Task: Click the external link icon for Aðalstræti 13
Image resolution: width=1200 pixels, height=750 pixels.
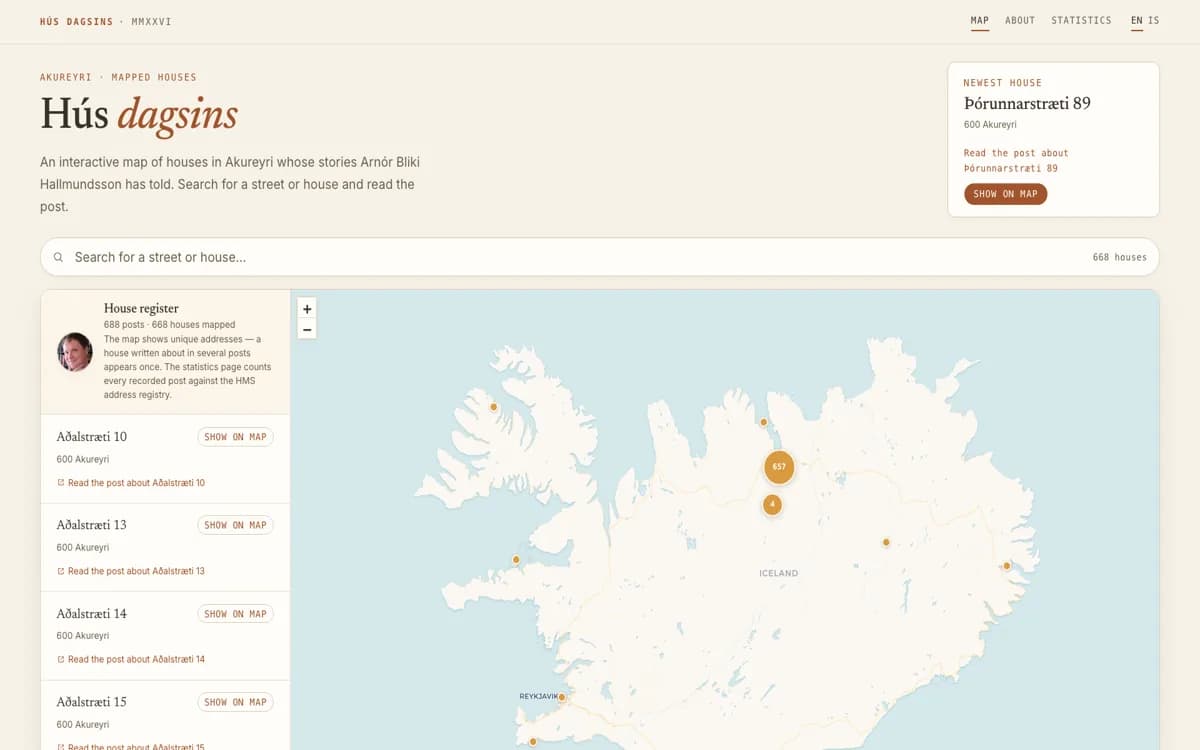Action: coord(61,571)
